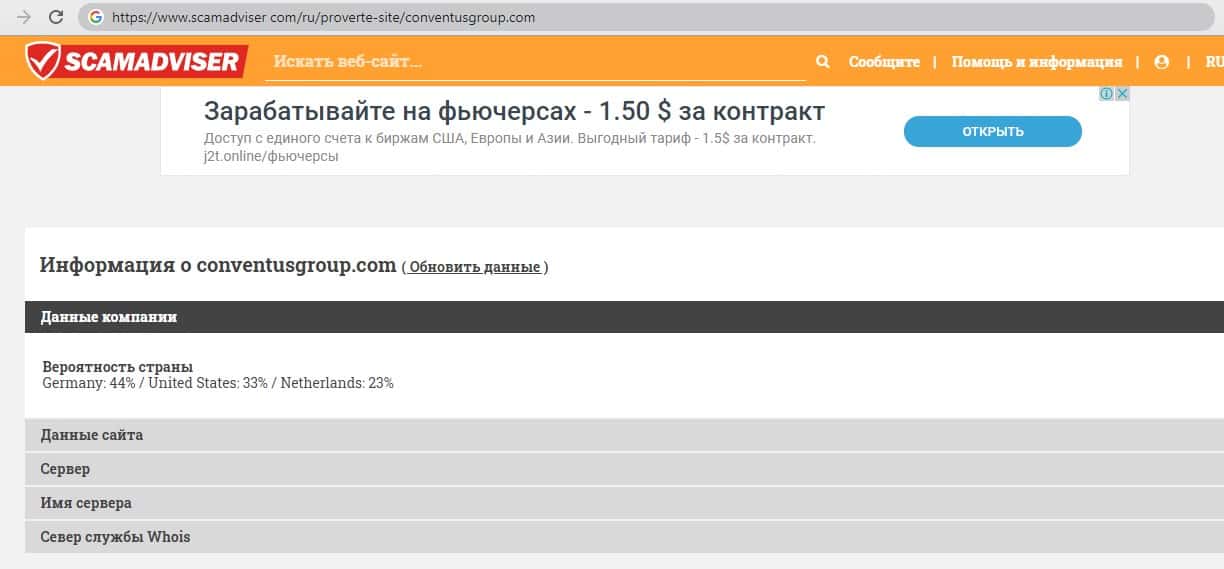Reload the page with the refresh icon

click(56, 17)
